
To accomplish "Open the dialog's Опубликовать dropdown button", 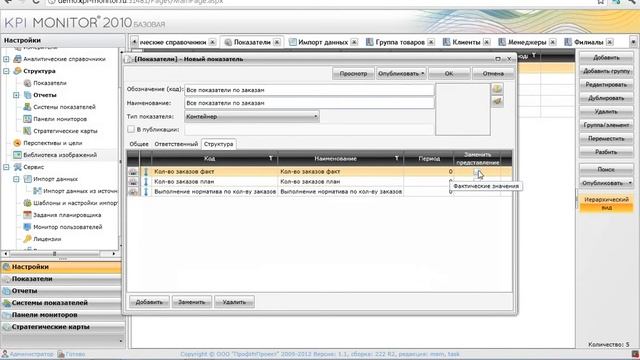I will tap(401, 73).
